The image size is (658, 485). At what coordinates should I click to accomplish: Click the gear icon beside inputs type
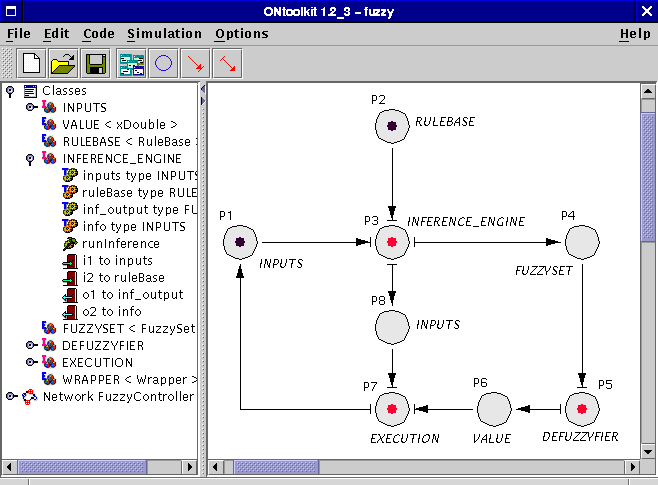point(70,175)
